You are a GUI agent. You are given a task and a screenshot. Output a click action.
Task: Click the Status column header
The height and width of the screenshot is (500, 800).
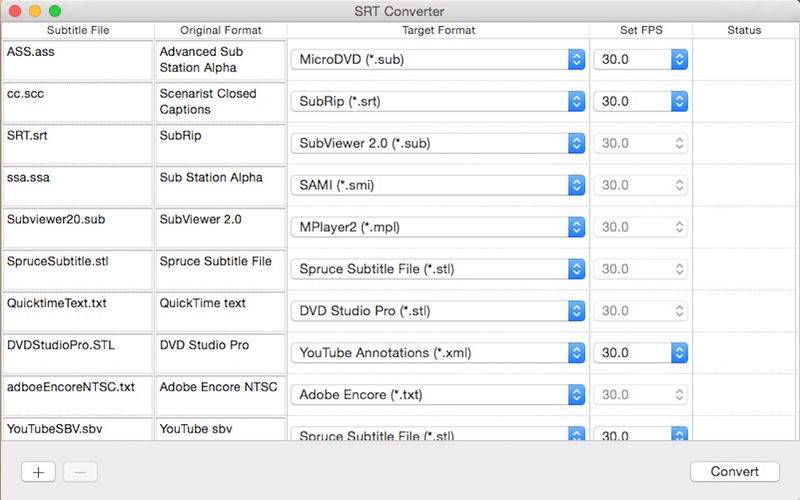(744, 31)
